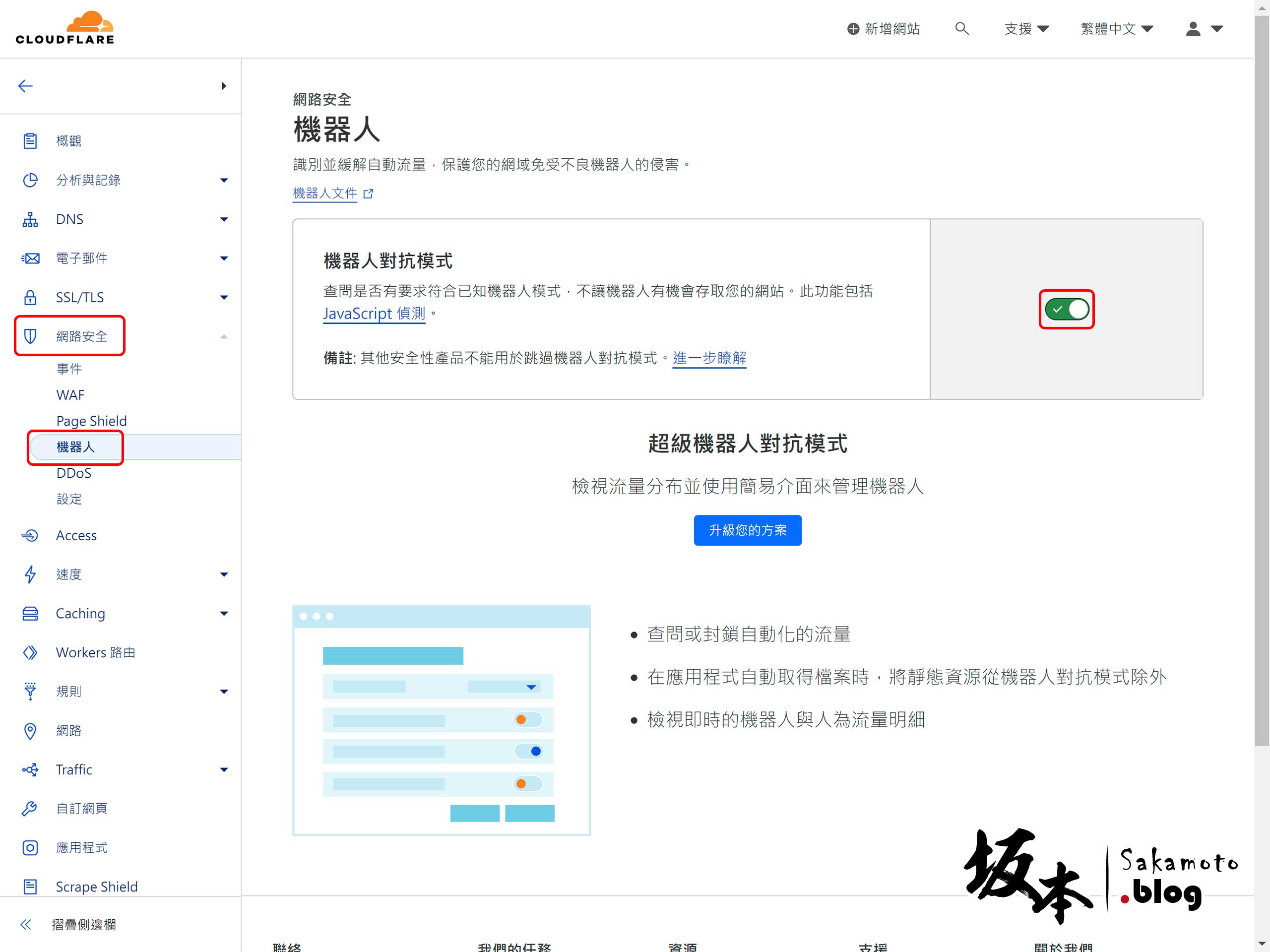Image resolution: width=1270 pixels, height=952 pixels.
Task: Click the 概觀 overview clipboard icon
Action: tap(30, 141)
